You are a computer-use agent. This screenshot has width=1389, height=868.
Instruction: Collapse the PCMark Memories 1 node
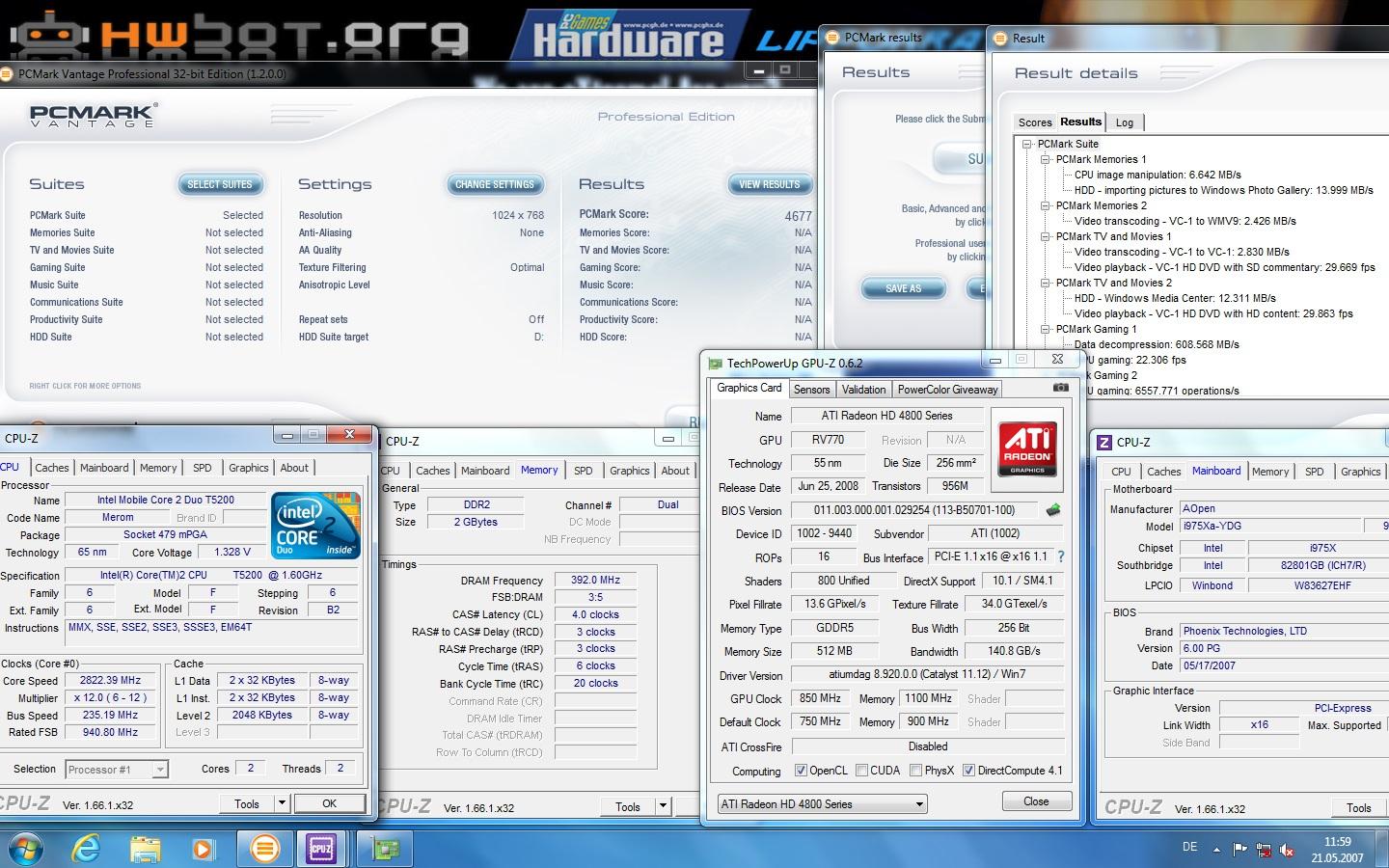[x=1045, y=159]
